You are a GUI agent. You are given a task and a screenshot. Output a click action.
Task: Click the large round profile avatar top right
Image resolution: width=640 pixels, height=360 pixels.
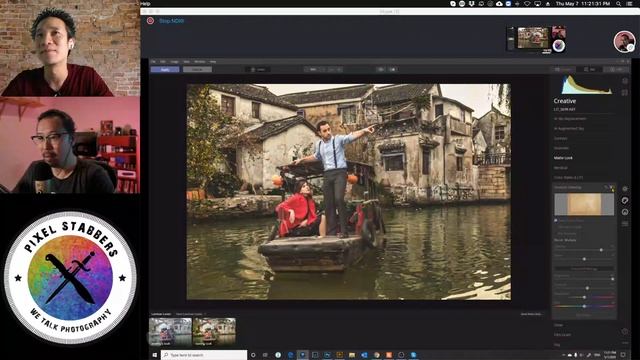pyautogui.click(x=624, y=41)
